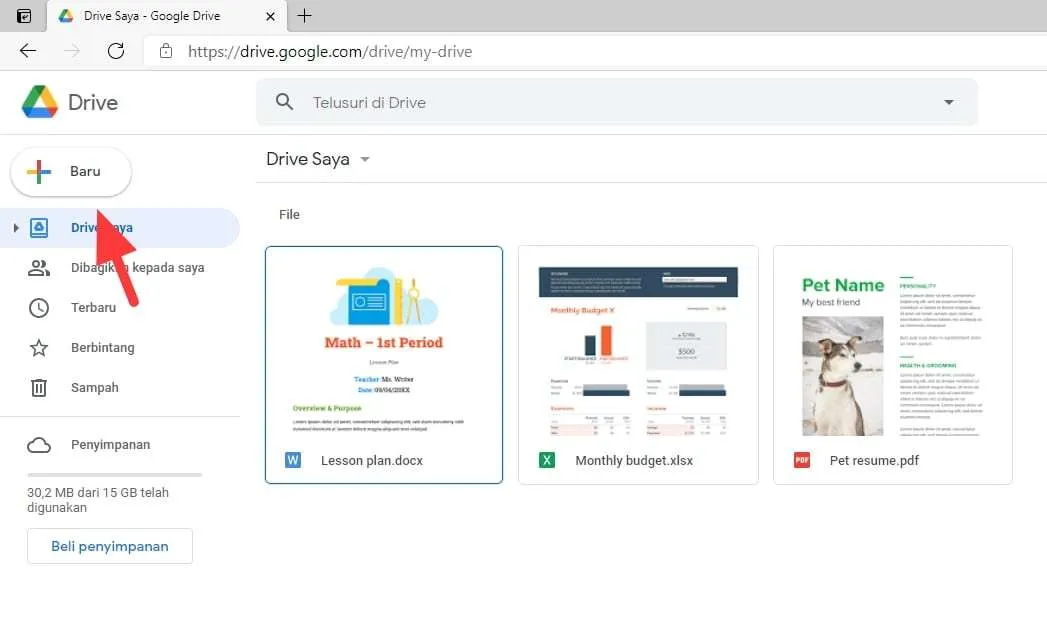Reload the page with refresh icon
Viewport: 1047px width, 621px height.
click(116, 51)
